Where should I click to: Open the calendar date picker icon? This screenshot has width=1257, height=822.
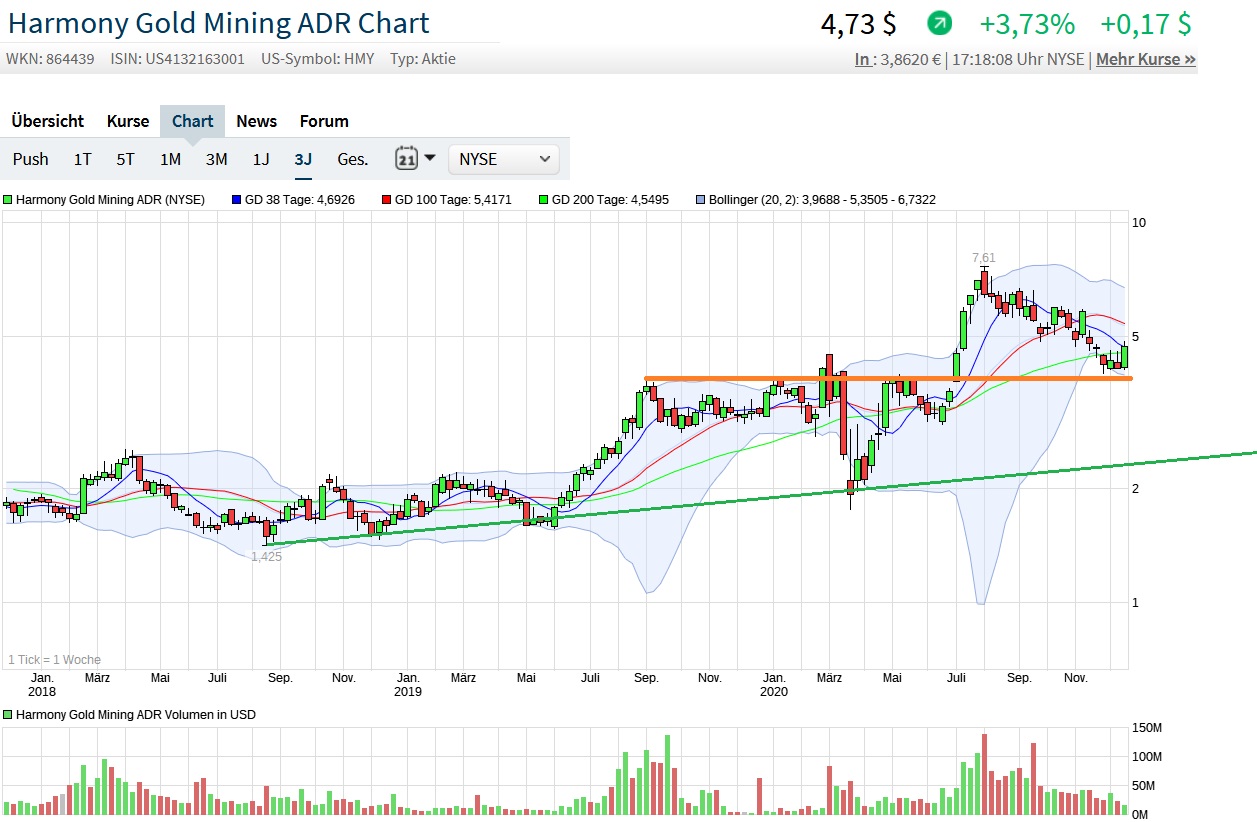click(x=407, y=158)
